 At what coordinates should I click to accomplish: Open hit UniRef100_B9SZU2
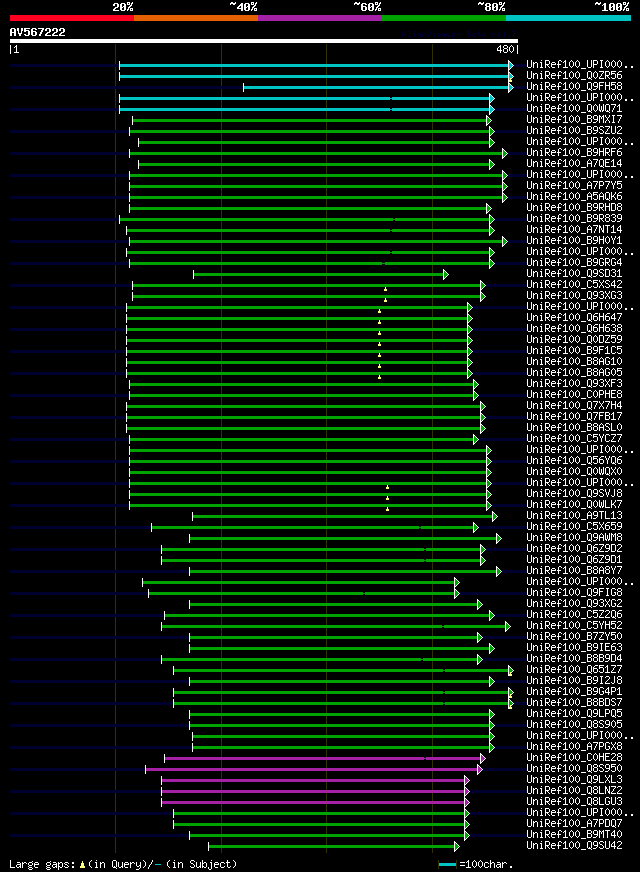[x=574, y=130]
